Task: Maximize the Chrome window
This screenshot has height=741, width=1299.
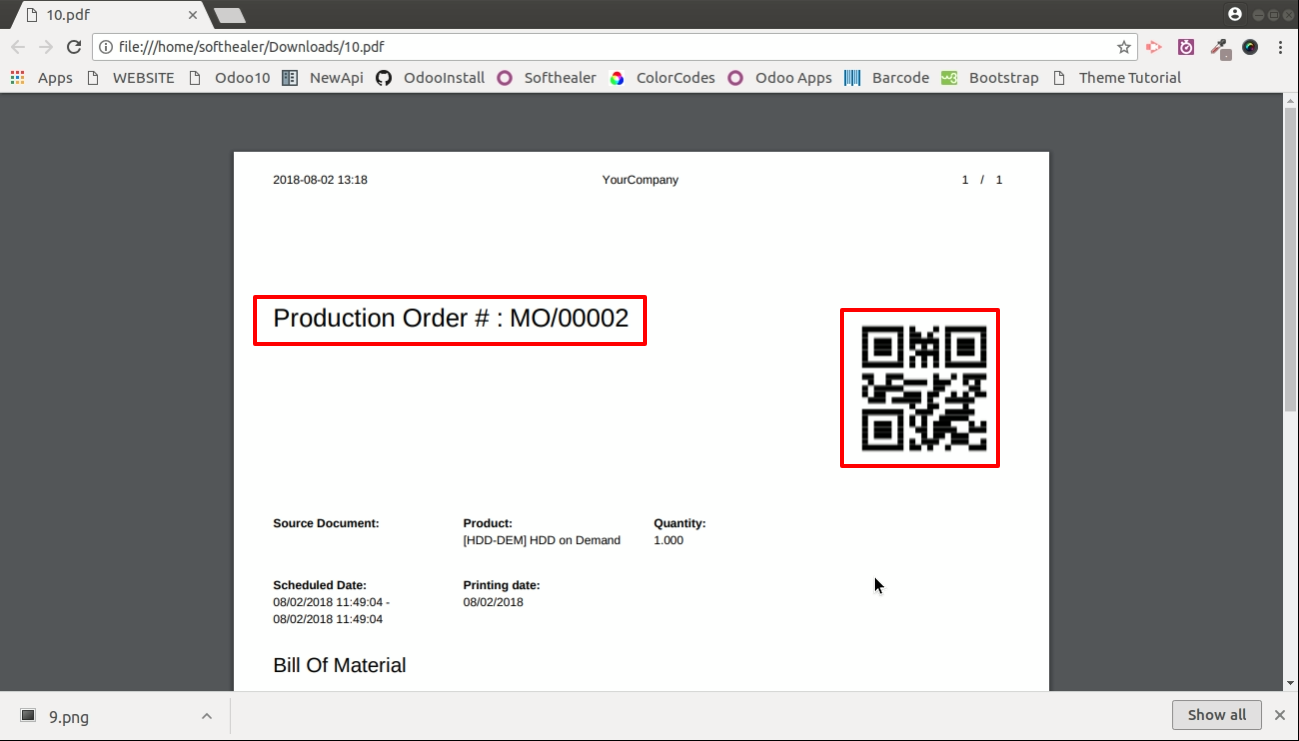Action: point(1273,15)
